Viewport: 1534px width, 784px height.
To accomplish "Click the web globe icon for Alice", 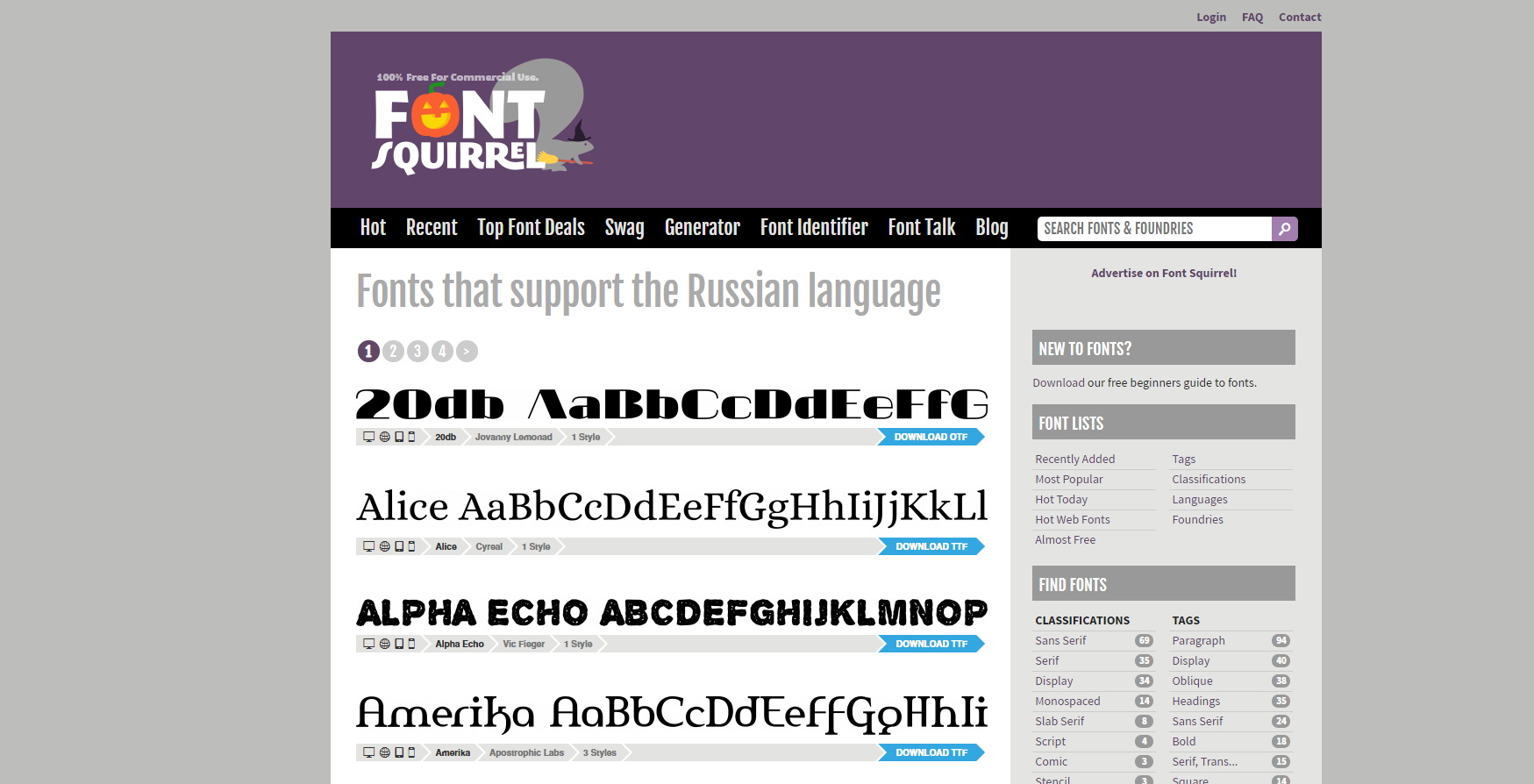I will 384,546.
